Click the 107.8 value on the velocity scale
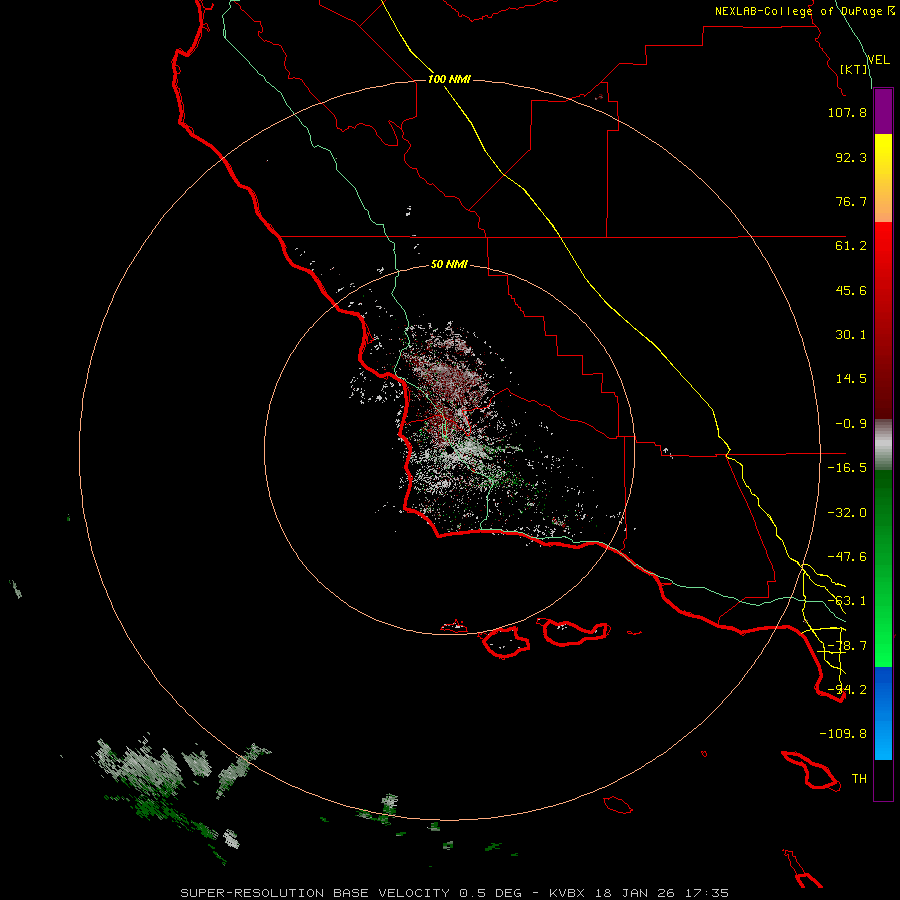Image resolution: width=900 pixels, height=900 pixels. pyautogui.click(x=847, y=112)
